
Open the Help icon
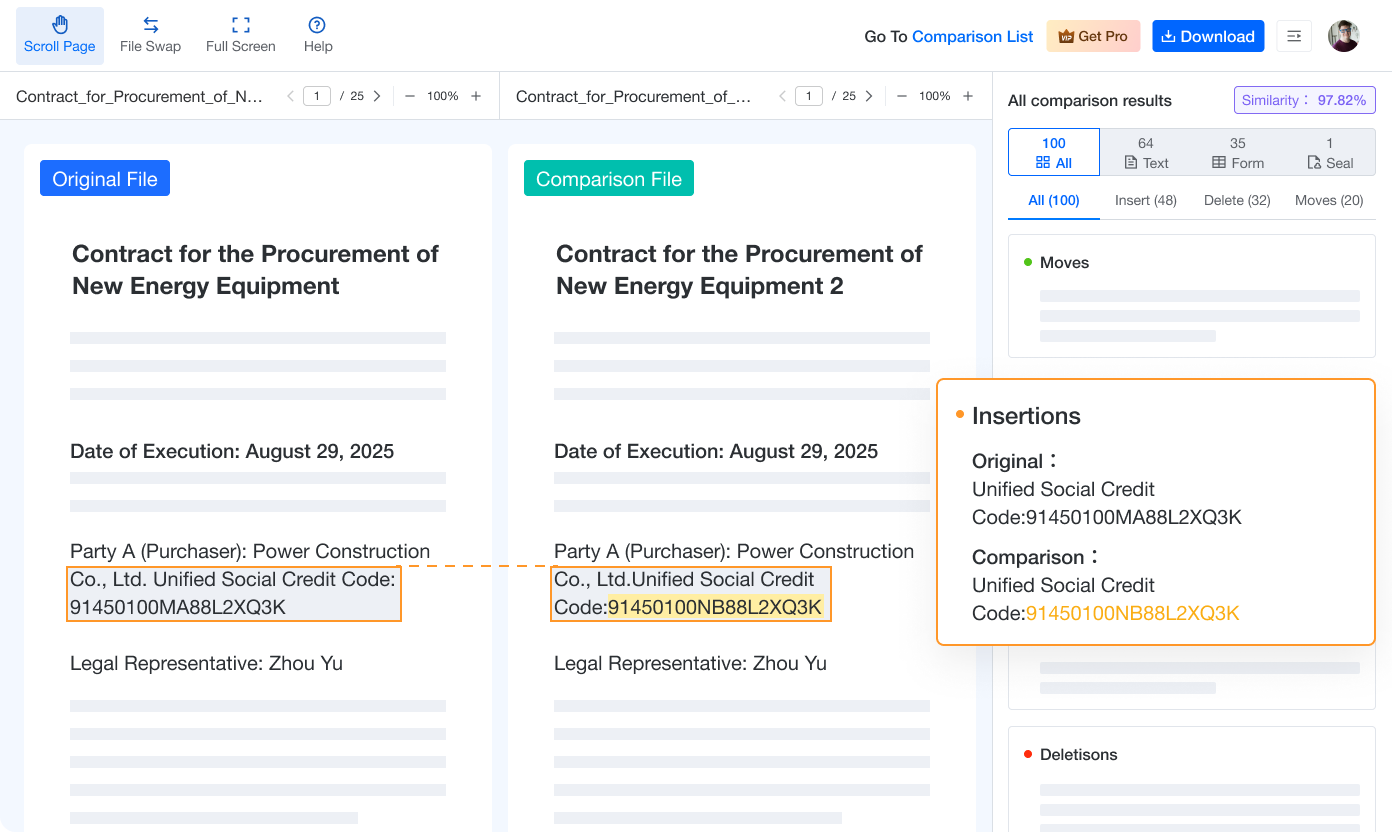point(317,25)
